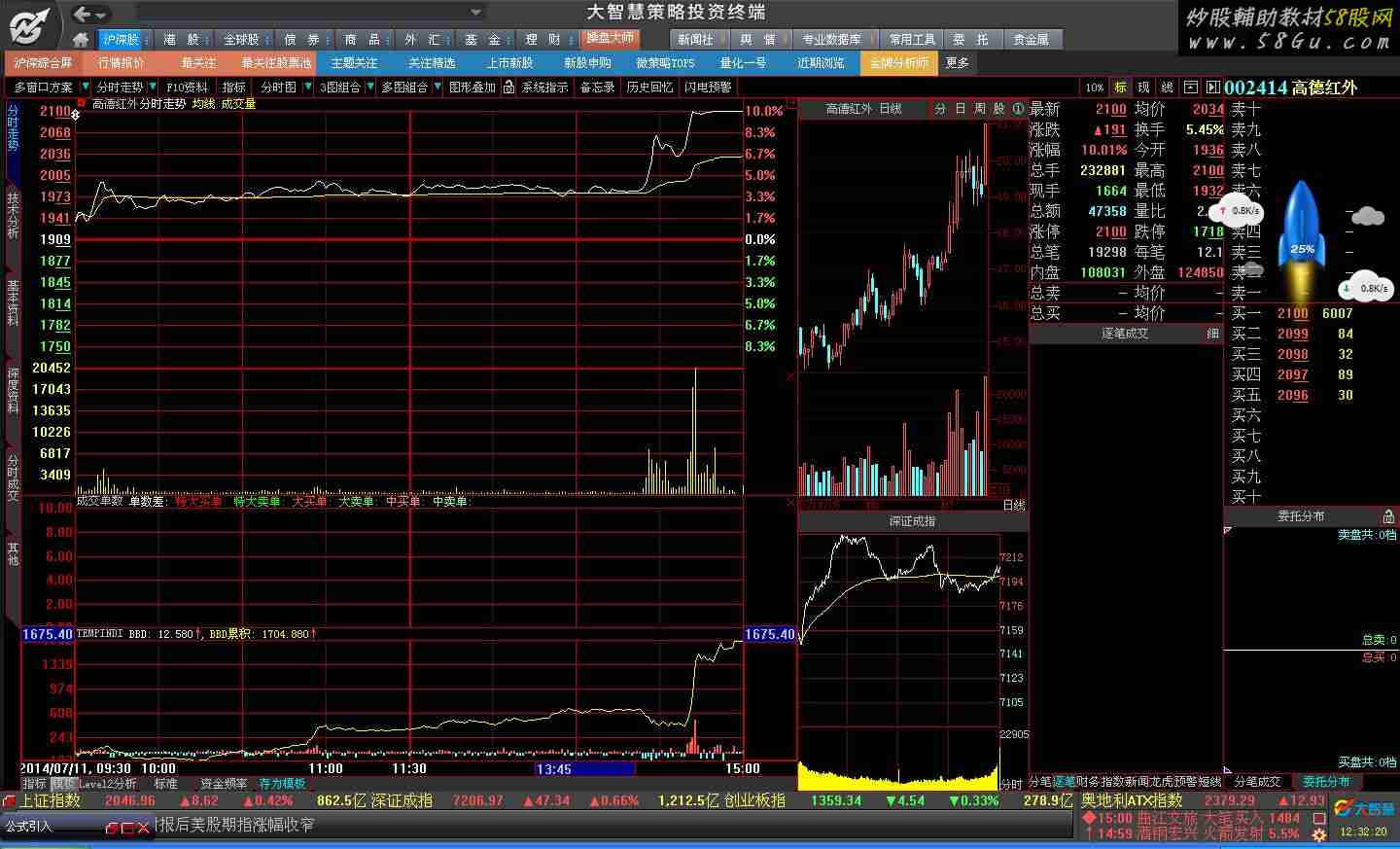Switch to the 委托分布 bottom tab
Screen dimensions: 1400x849
pyautogui.click(x=1326, y=781)
